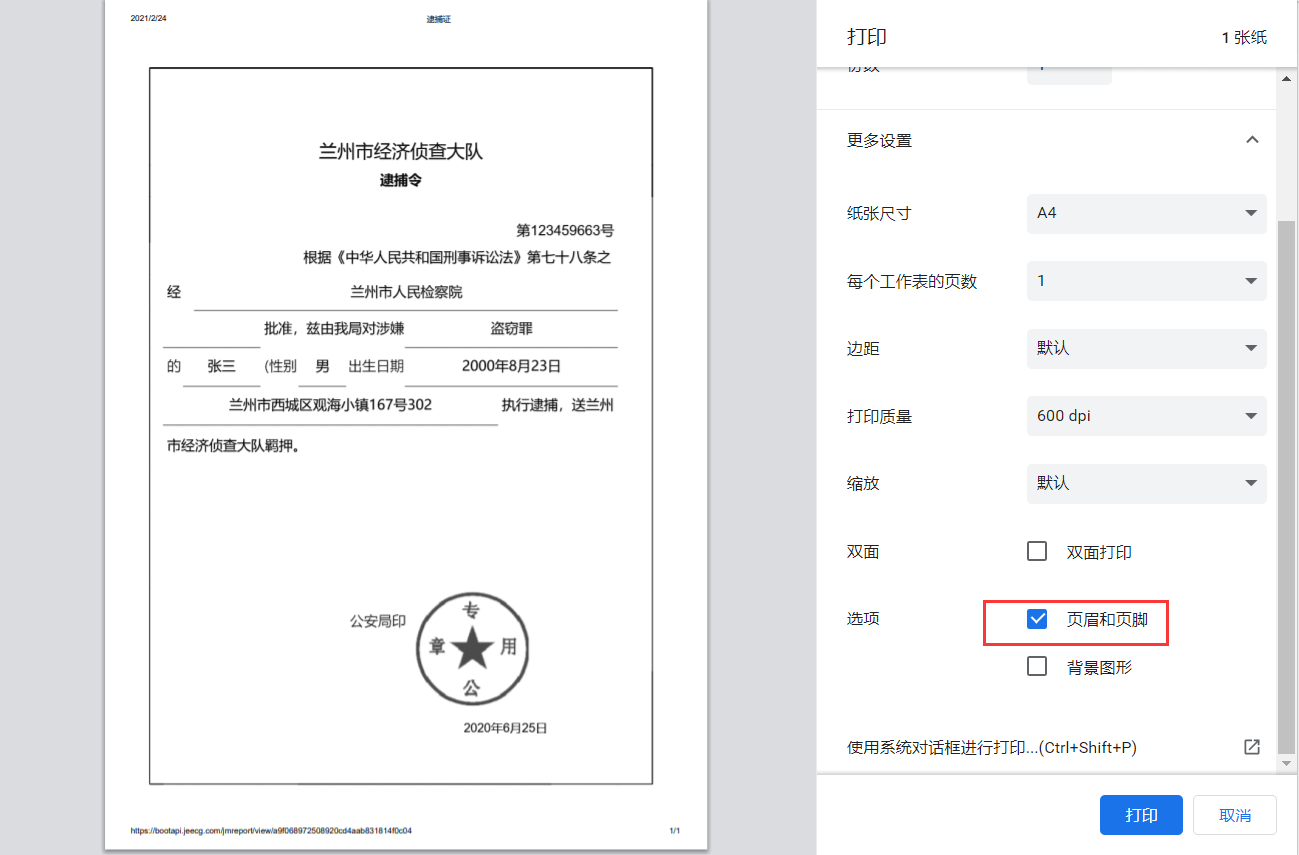Click the 逮捕证 header link in preview
This screenshot has height=855, width=1299.
point(438,18)
